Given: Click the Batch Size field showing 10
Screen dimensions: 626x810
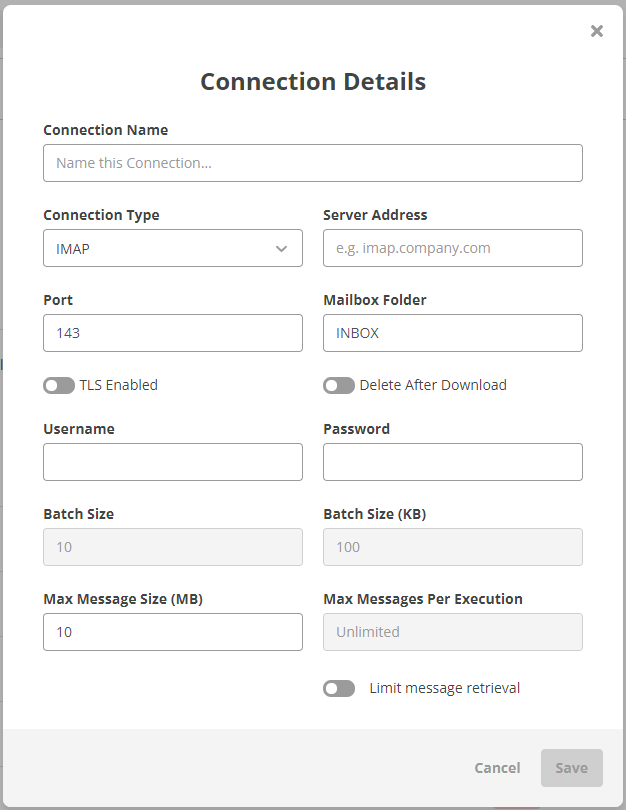Looking at the screenshot, I should click(172, 547).
